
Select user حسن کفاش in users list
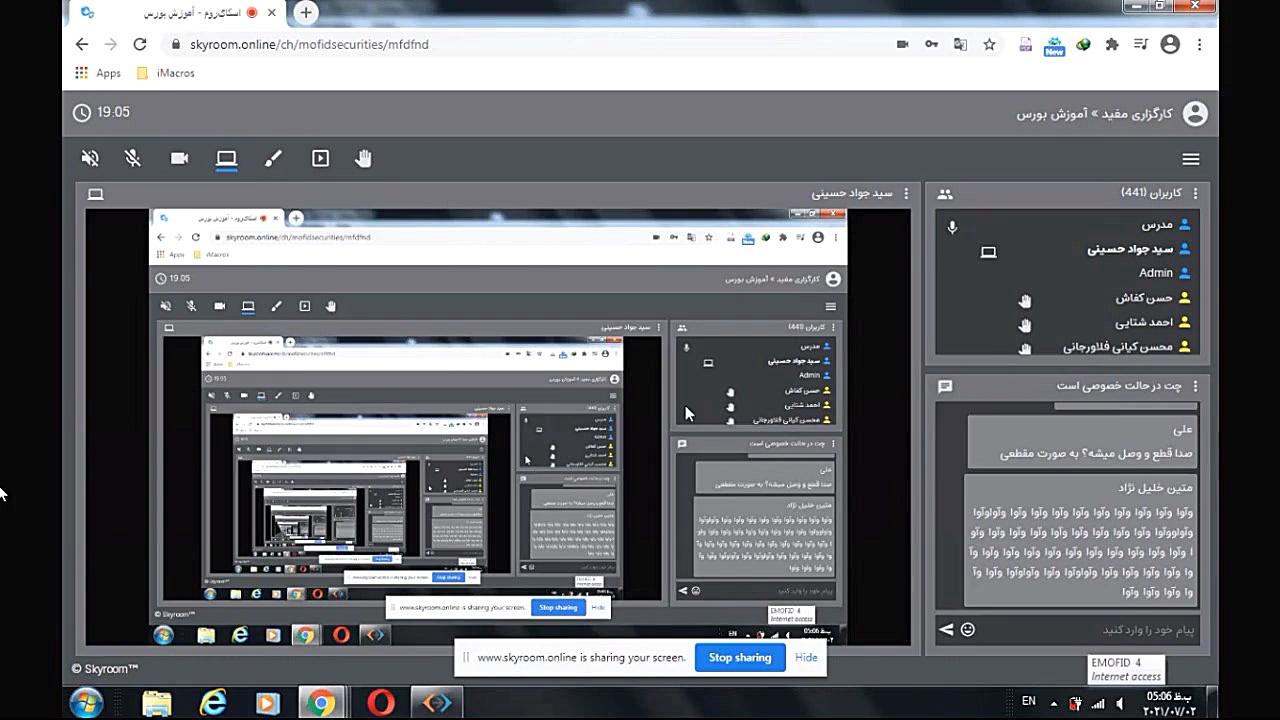[x=1144, y=298]
